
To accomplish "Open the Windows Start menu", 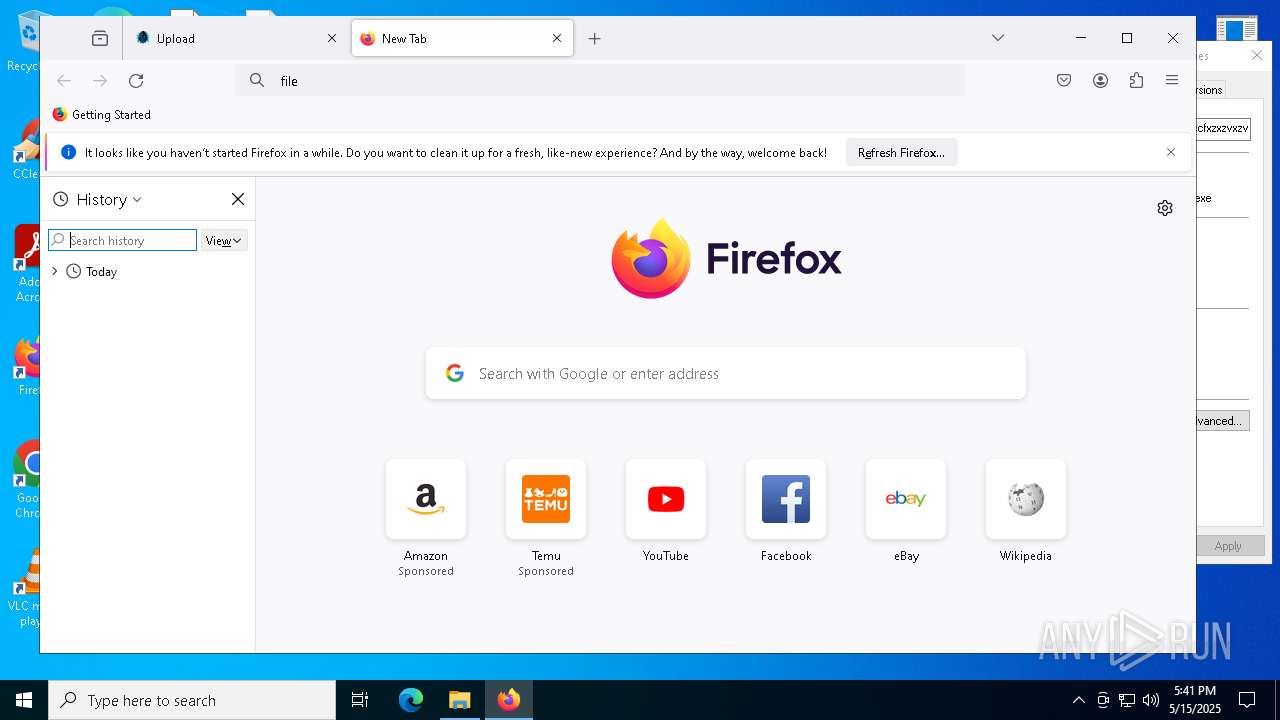I will pos(24,700).
